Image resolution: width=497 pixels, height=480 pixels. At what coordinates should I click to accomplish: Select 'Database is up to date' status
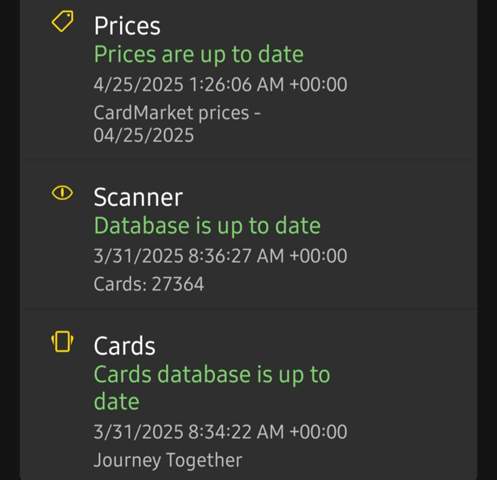click(x=207, y=226)
